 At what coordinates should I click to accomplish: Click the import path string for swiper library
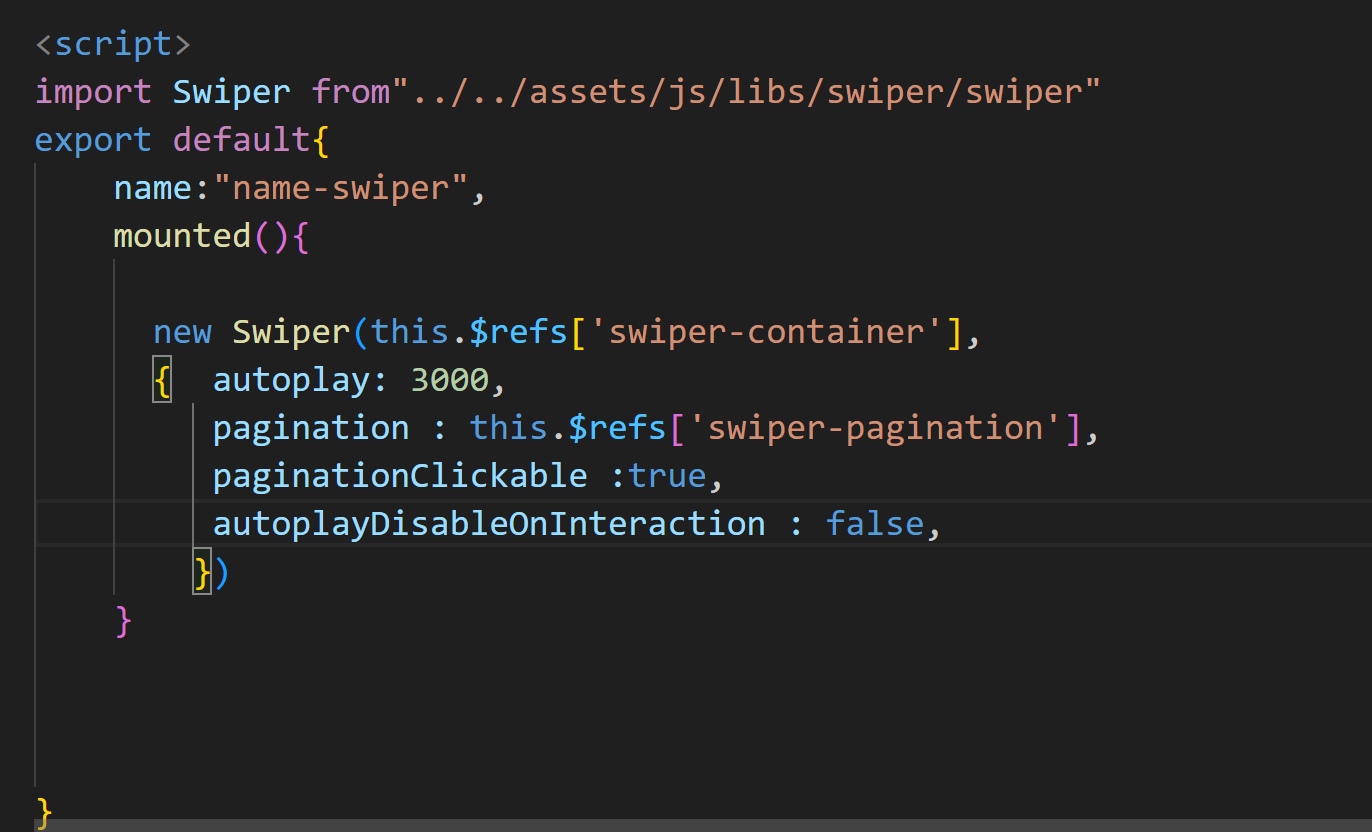(x=745, y=91)
